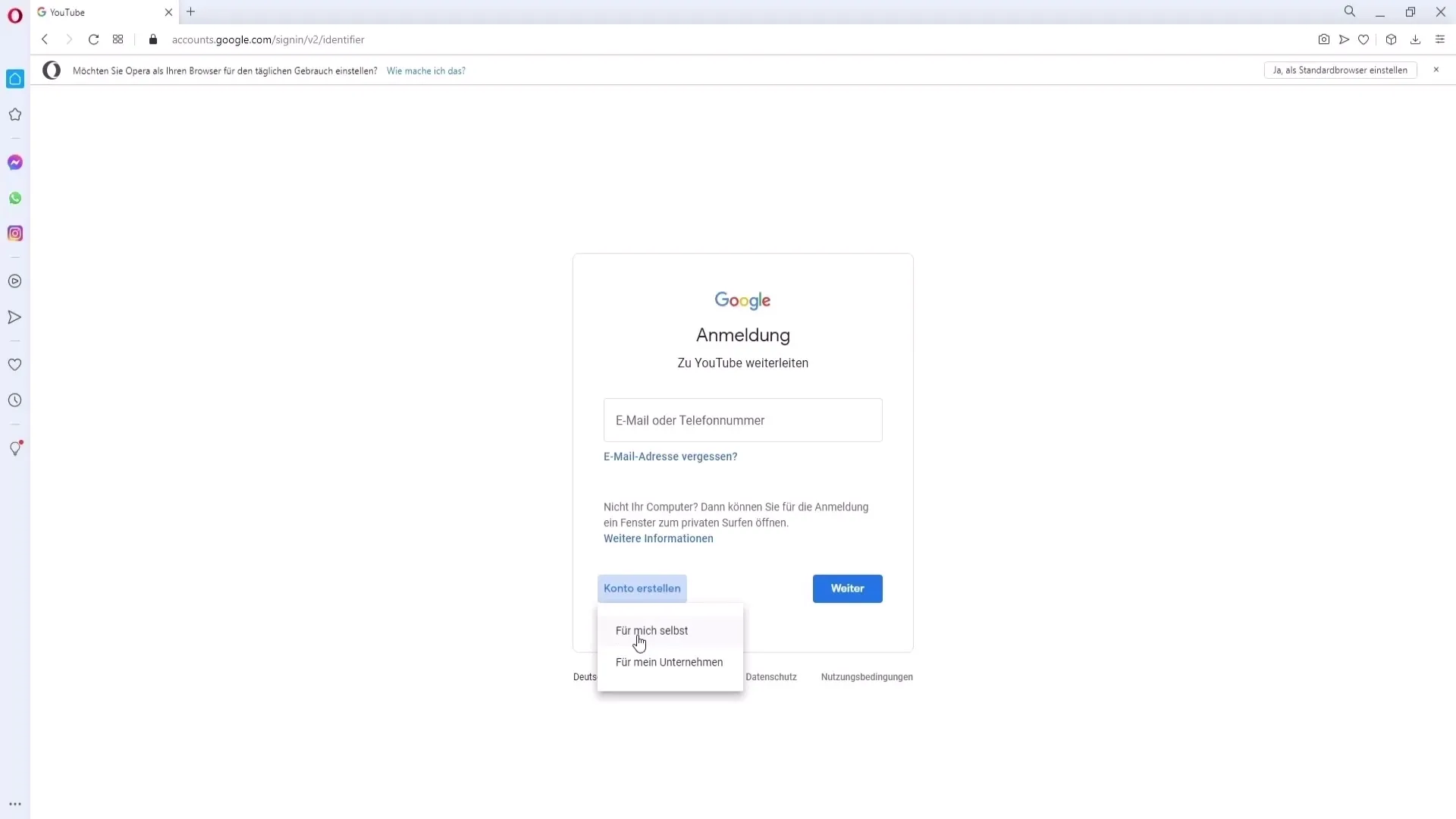This screenshot has width=1456, height=819.
Task: Open sidebar three-dots setup
Action: point(15,804)
